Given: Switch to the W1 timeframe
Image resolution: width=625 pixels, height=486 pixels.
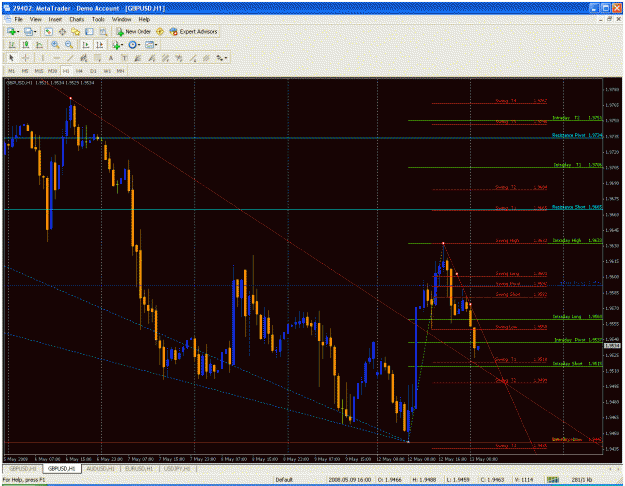Looking at the screenshot, I should point(107,71).
